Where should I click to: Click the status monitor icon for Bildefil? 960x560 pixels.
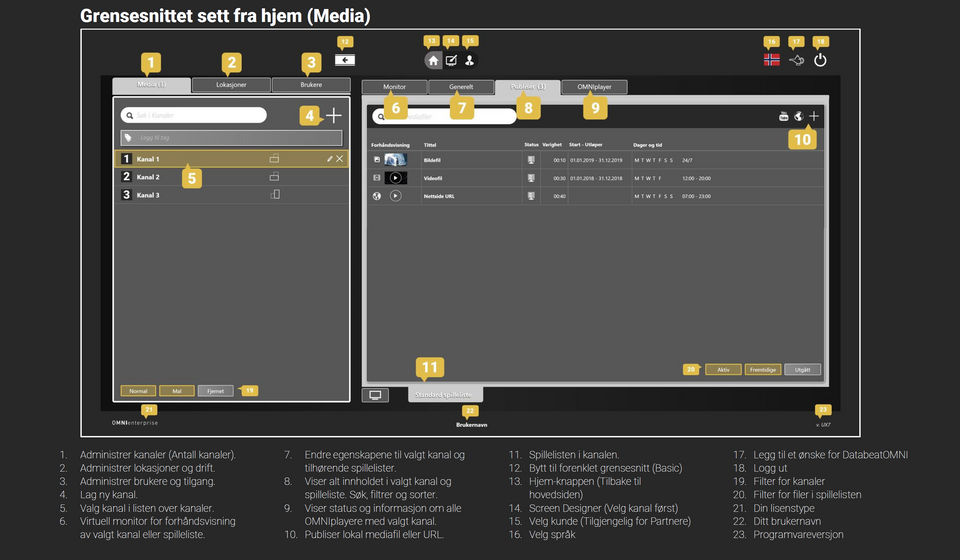click(531, 160)
